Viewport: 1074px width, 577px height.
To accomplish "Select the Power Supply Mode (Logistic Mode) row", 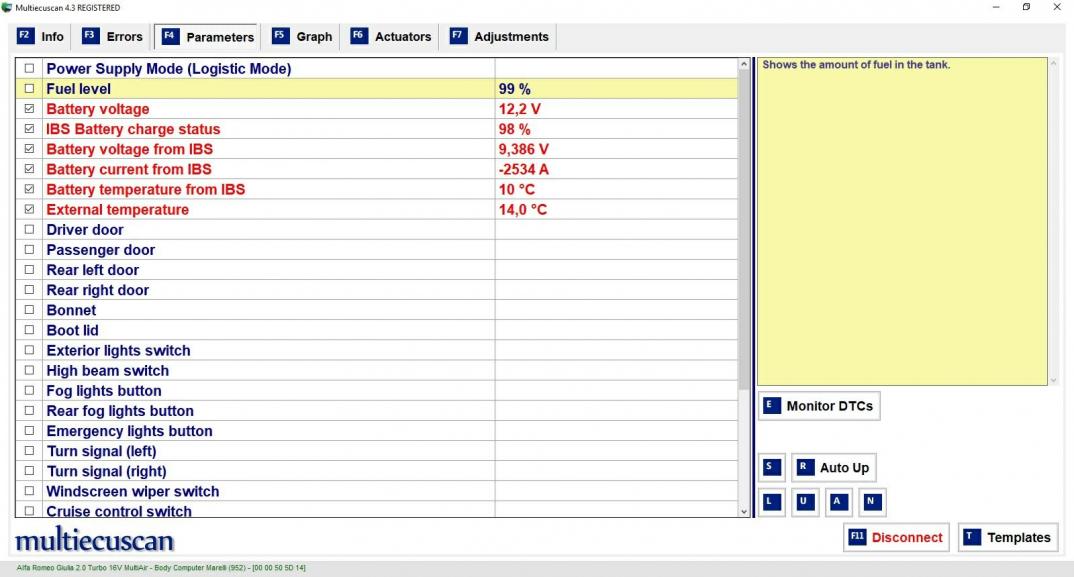I will (377, 69).
